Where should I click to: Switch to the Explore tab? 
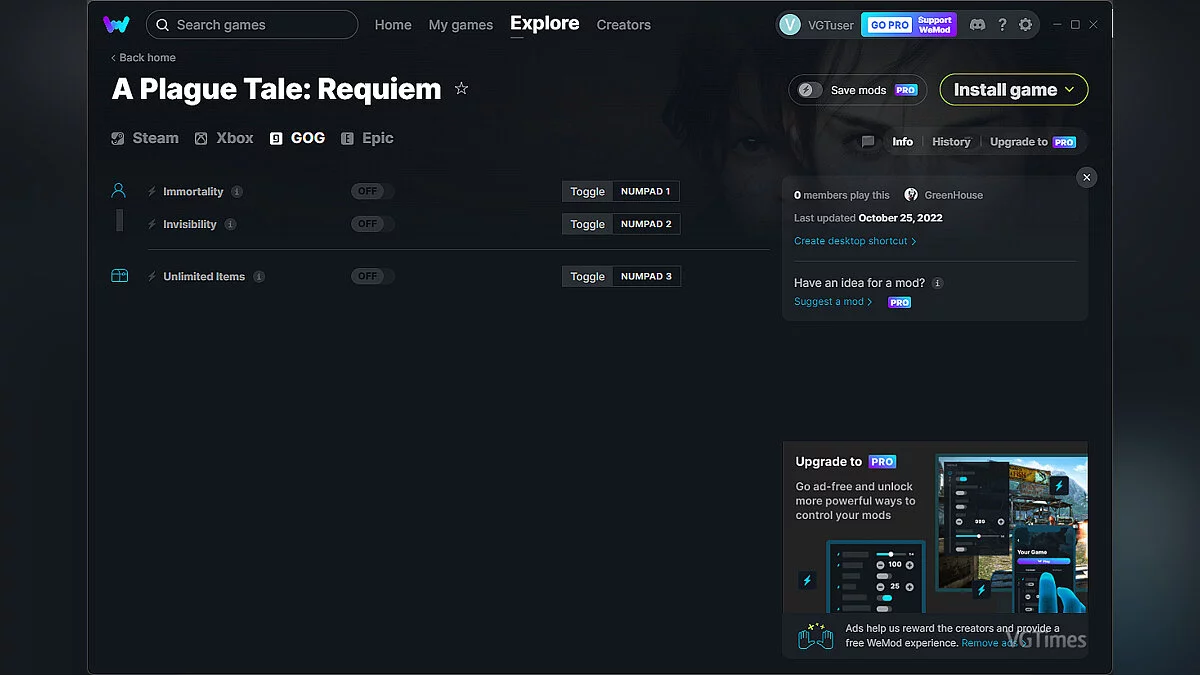(x=544, y=23)
